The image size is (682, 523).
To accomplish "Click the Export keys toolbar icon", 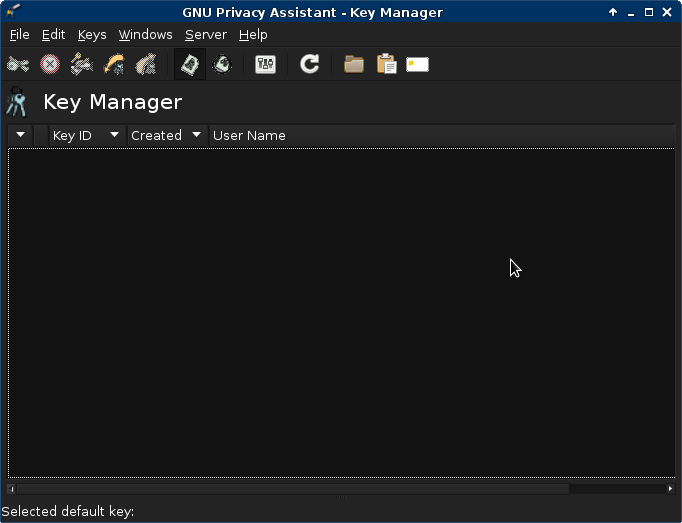I will 146,65.
